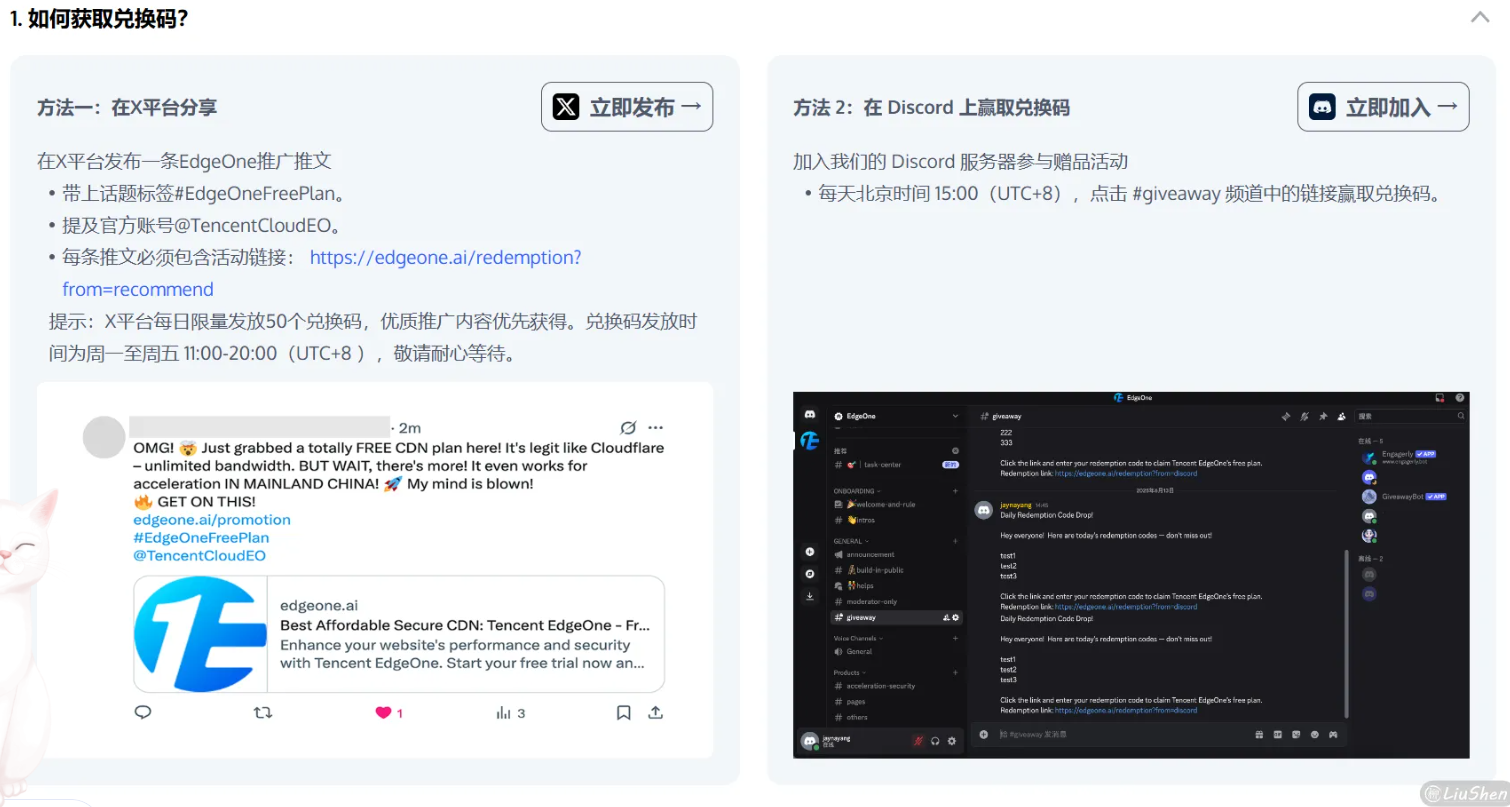Screen dimensions: 1510x807
Task: Click the pinned messages pin icon in Discord
Action: point(1323,416)
